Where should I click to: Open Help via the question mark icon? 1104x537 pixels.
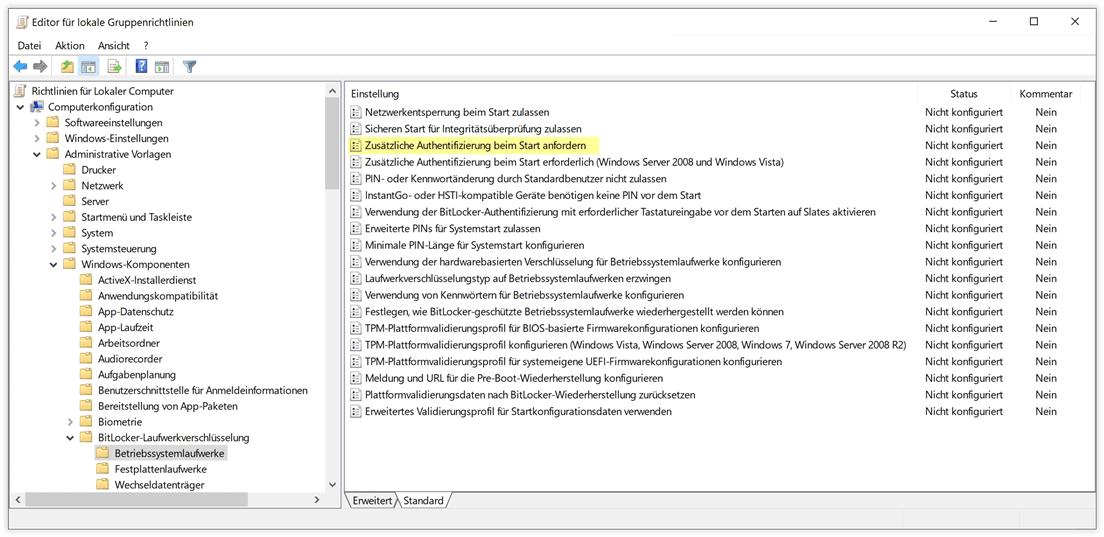click(x=141, y=67)
